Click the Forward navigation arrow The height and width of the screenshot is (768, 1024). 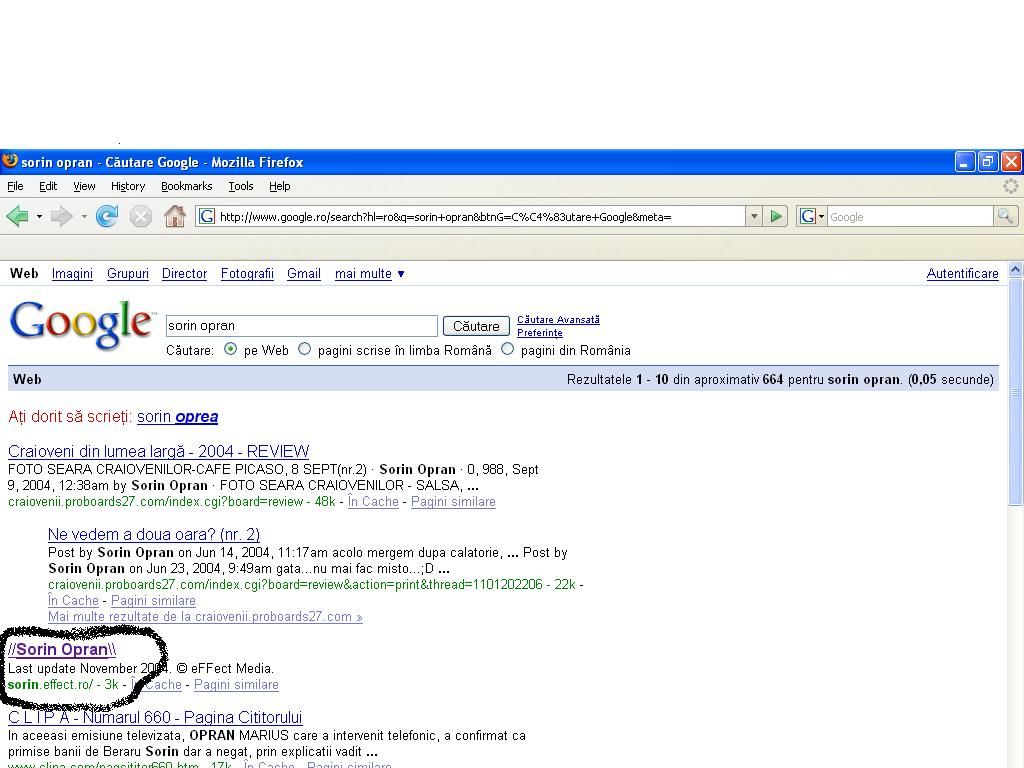(x=62, y=216)
